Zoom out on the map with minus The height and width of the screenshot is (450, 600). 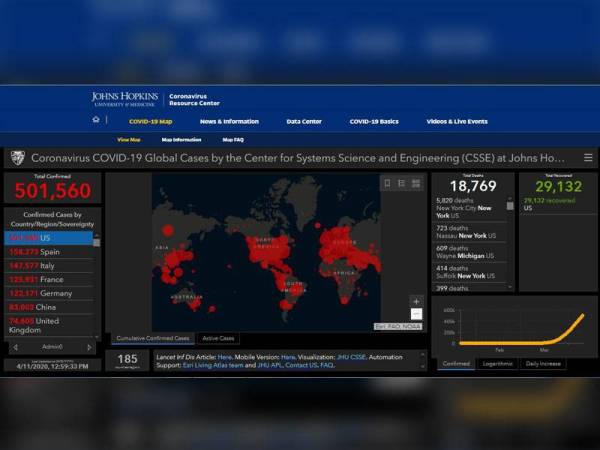point(416,314)
